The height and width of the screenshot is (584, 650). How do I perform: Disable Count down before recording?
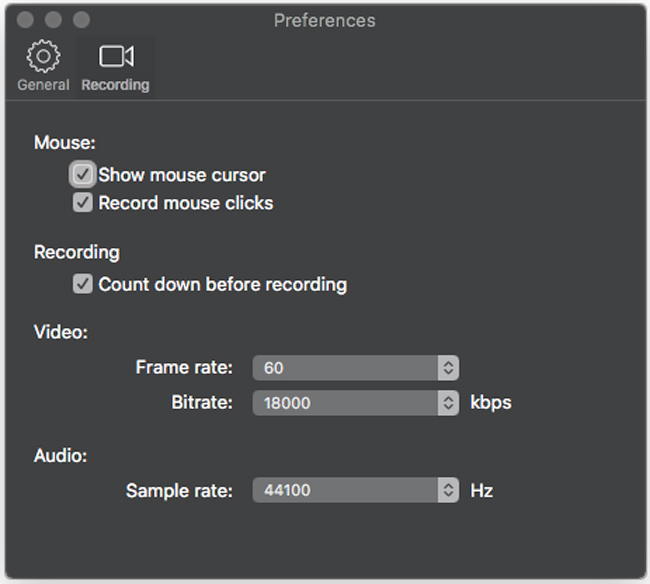[x=82, y=284]
